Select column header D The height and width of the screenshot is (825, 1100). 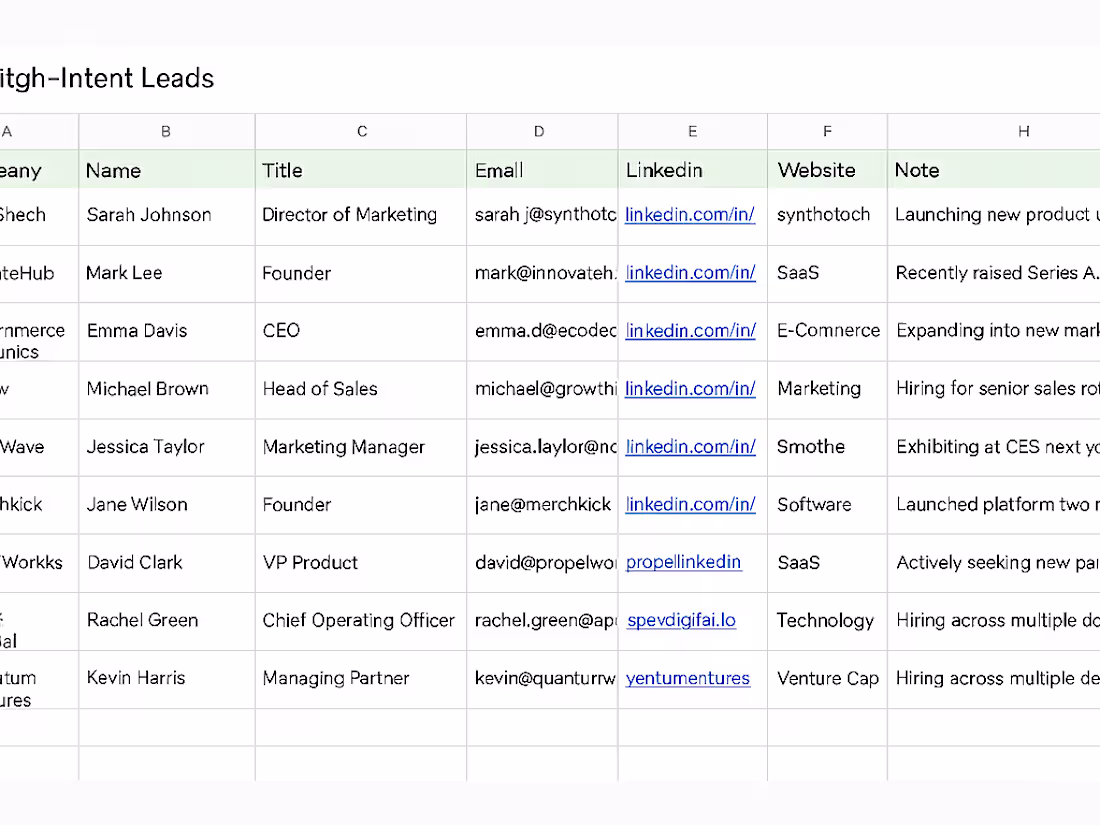tap(539, 131)
